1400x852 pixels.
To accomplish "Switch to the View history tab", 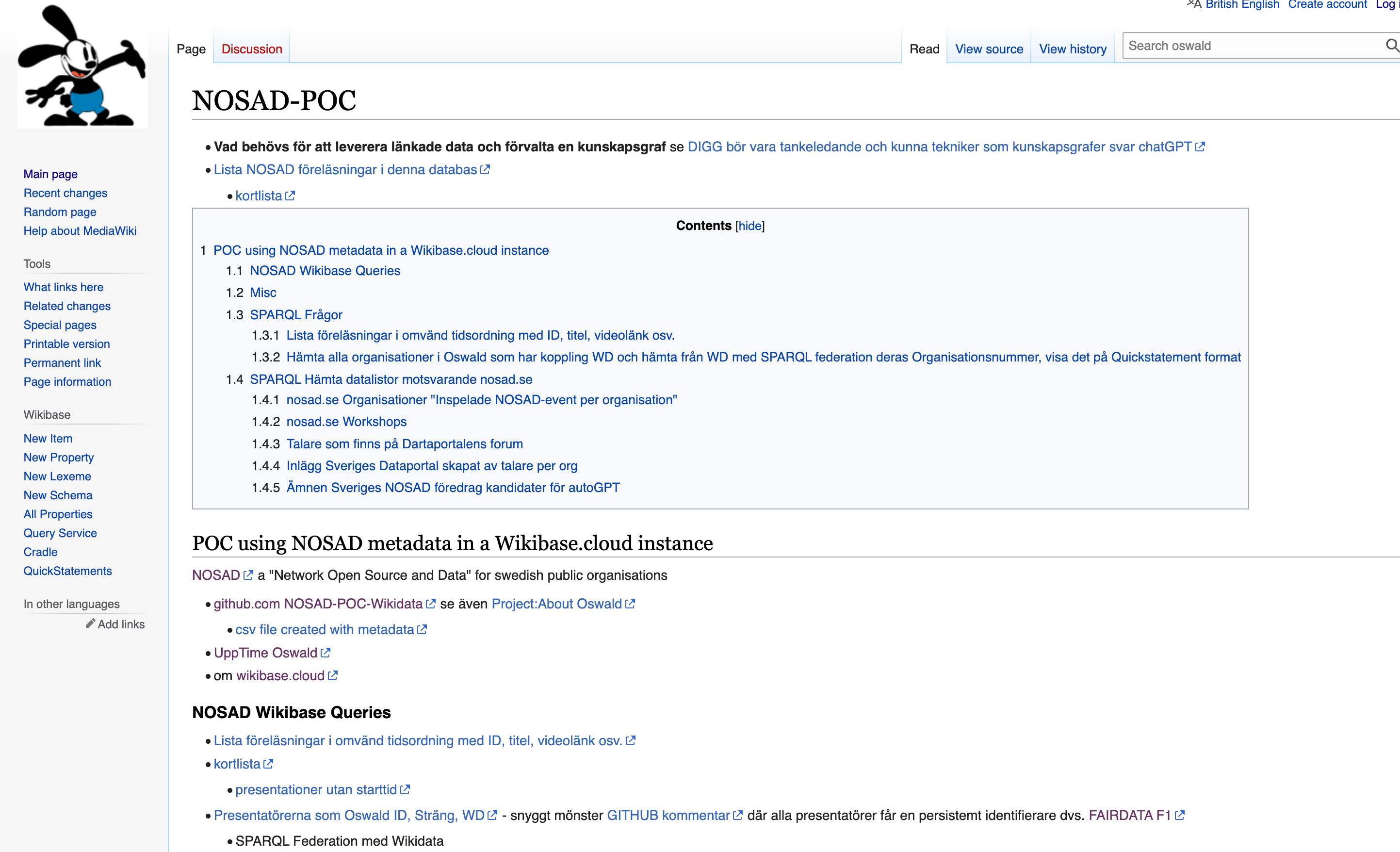I will (1072, 49).
